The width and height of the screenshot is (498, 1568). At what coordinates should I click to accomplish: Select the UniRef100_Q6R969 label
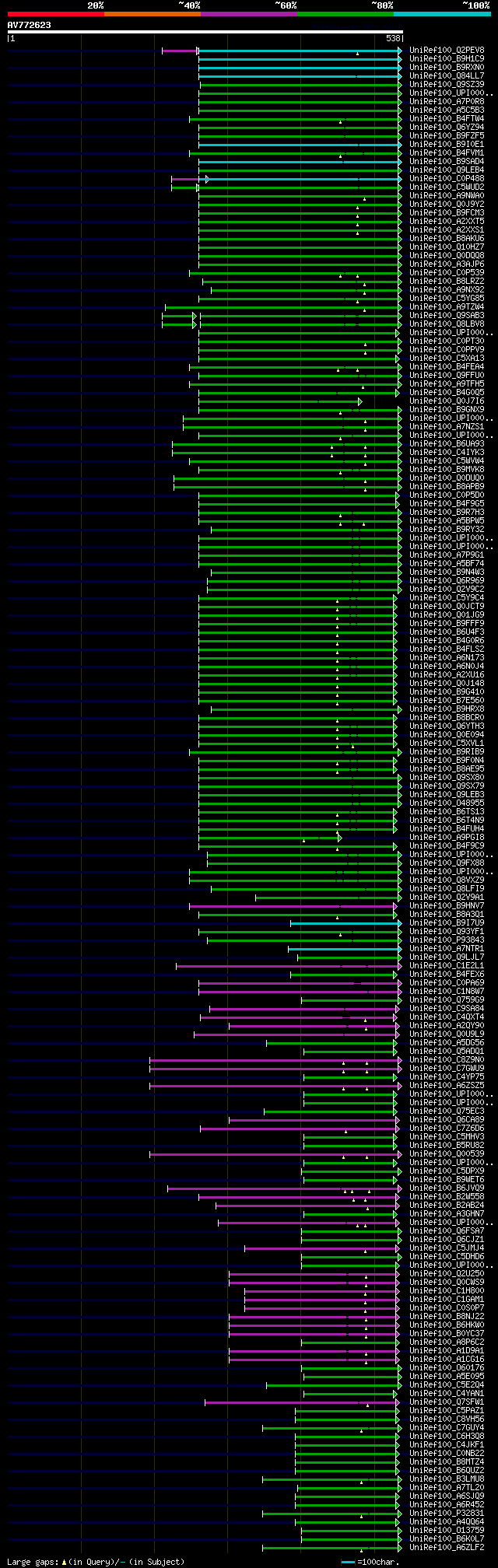pyautogui.click(x=447, y=580)
